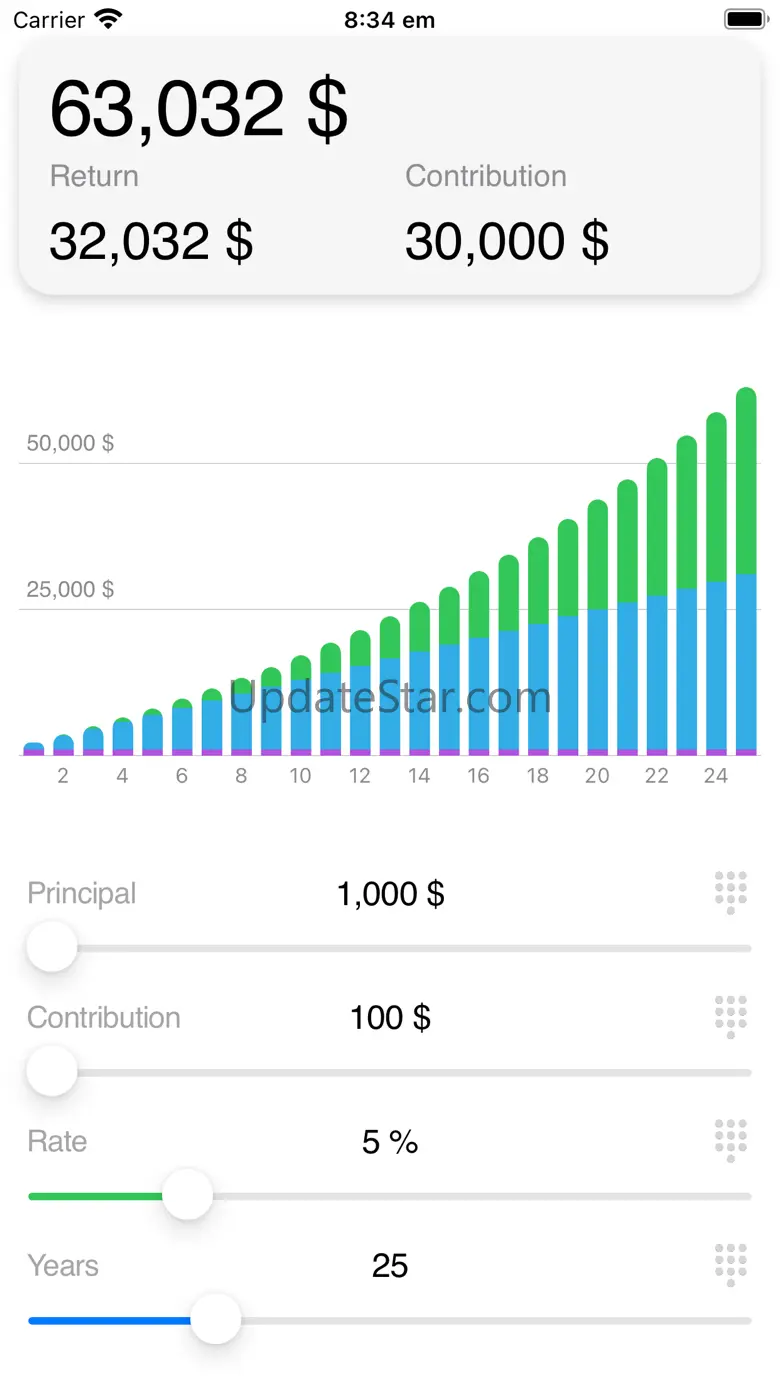Tap the 100 $ contribution value

coord(390,1017)
